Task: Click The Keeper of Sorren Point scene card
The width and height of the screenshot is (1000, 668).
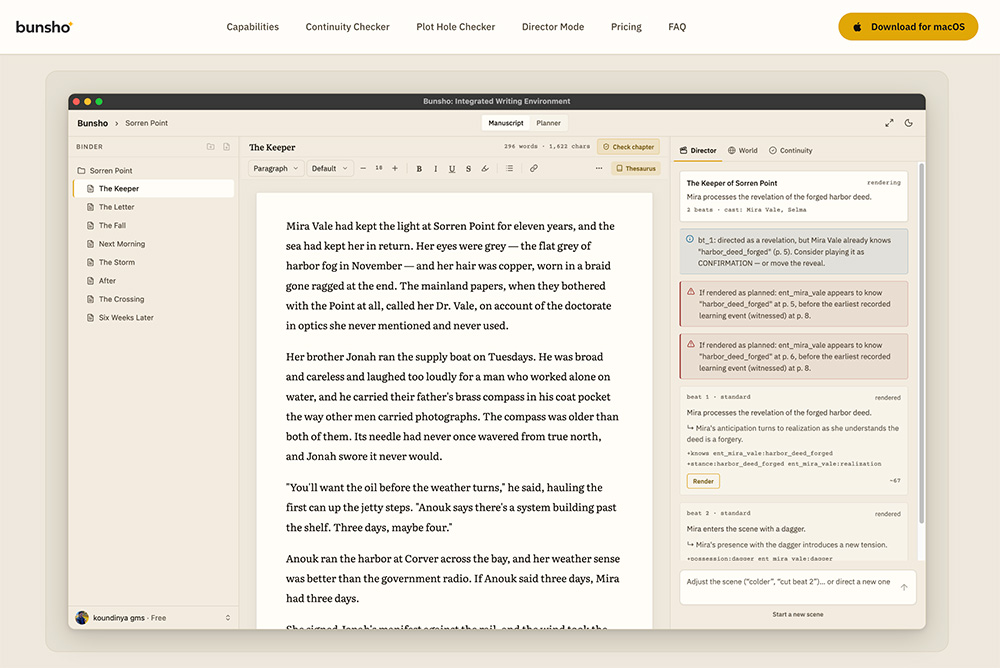Action: [793, 196]
